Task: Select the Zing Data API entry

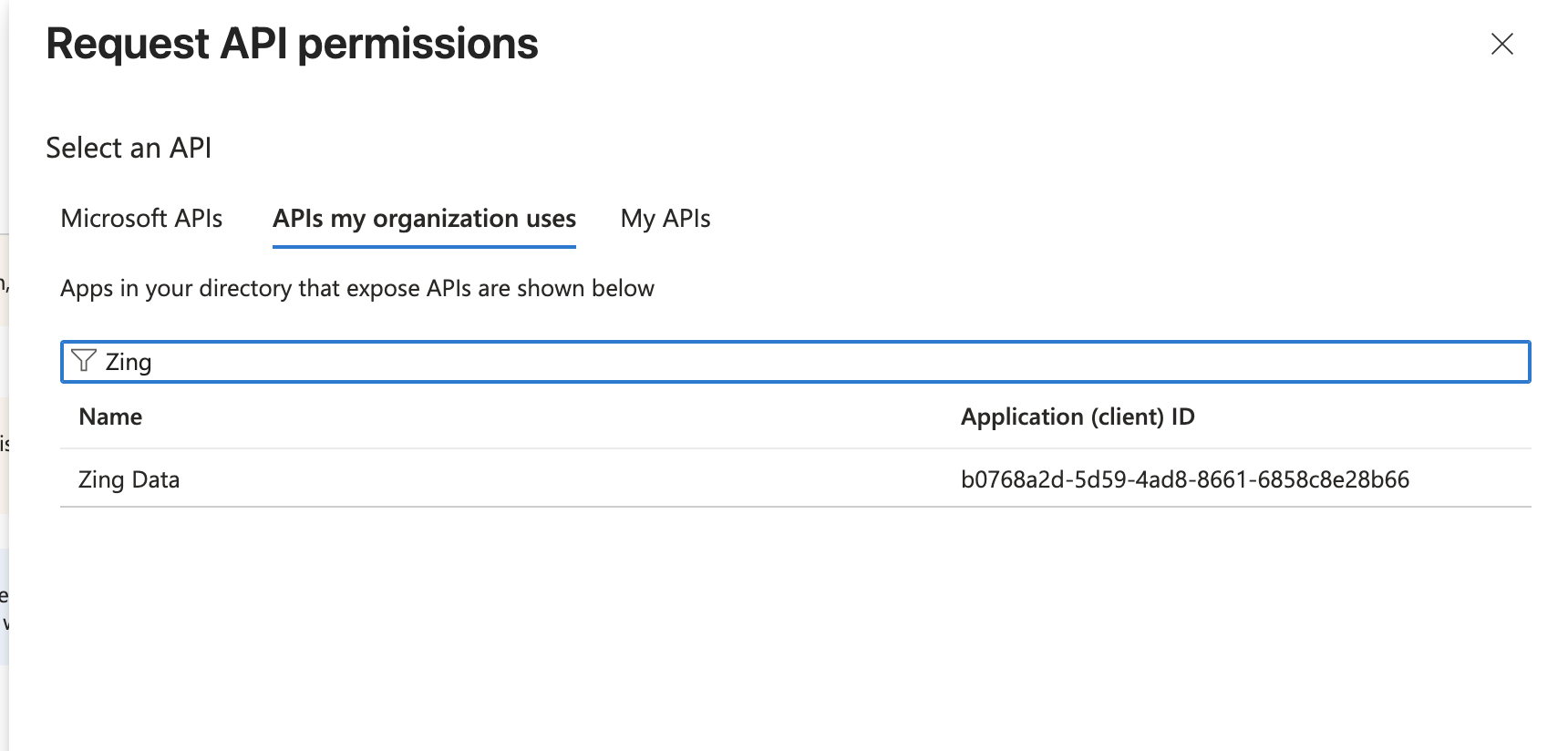Action: (129, 479)
